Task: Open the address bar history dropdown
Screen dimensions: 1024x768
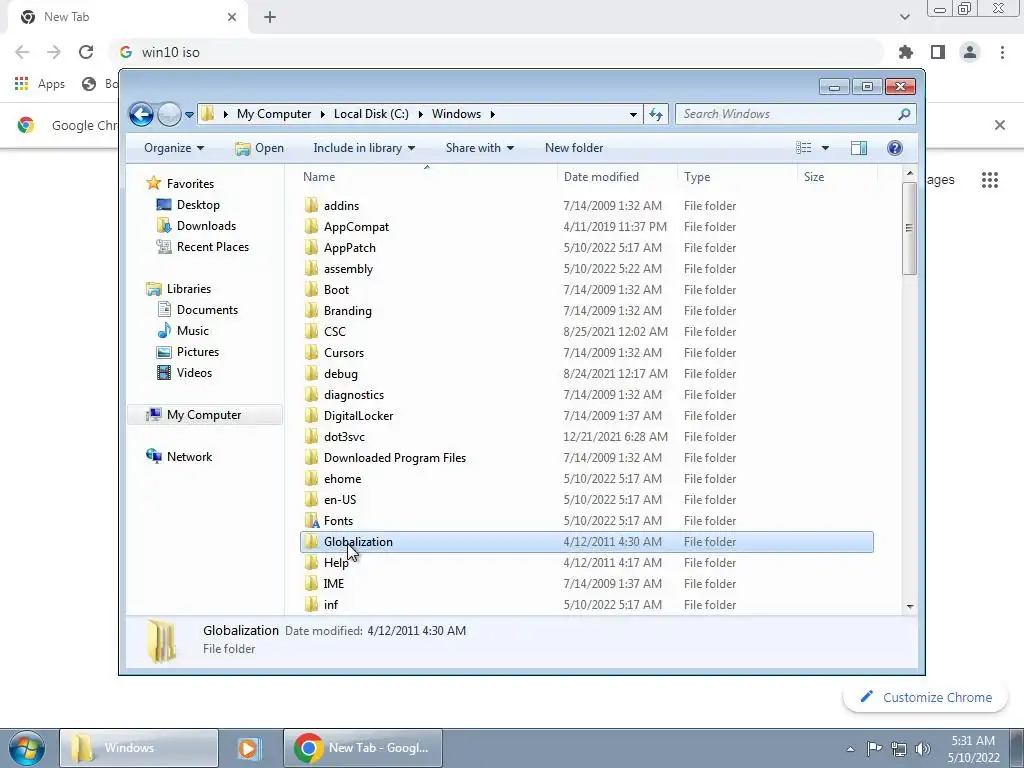Action: tap(633, 114)
